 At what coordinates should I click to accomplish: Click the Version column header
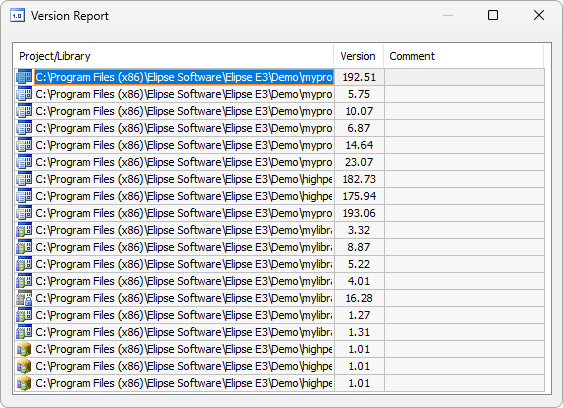(x=358, y=56)
